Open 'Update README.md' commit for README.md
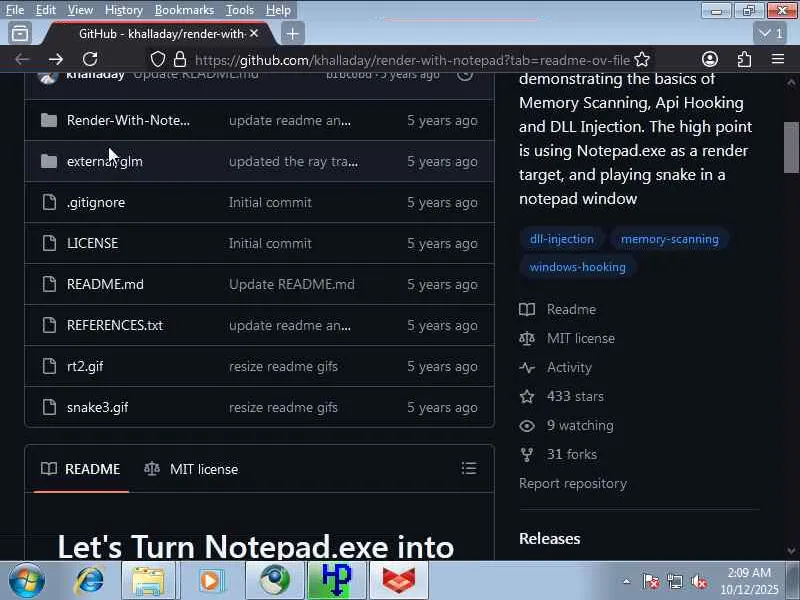The width and height of the screenshot is (800, 600). tap(292, 284)
